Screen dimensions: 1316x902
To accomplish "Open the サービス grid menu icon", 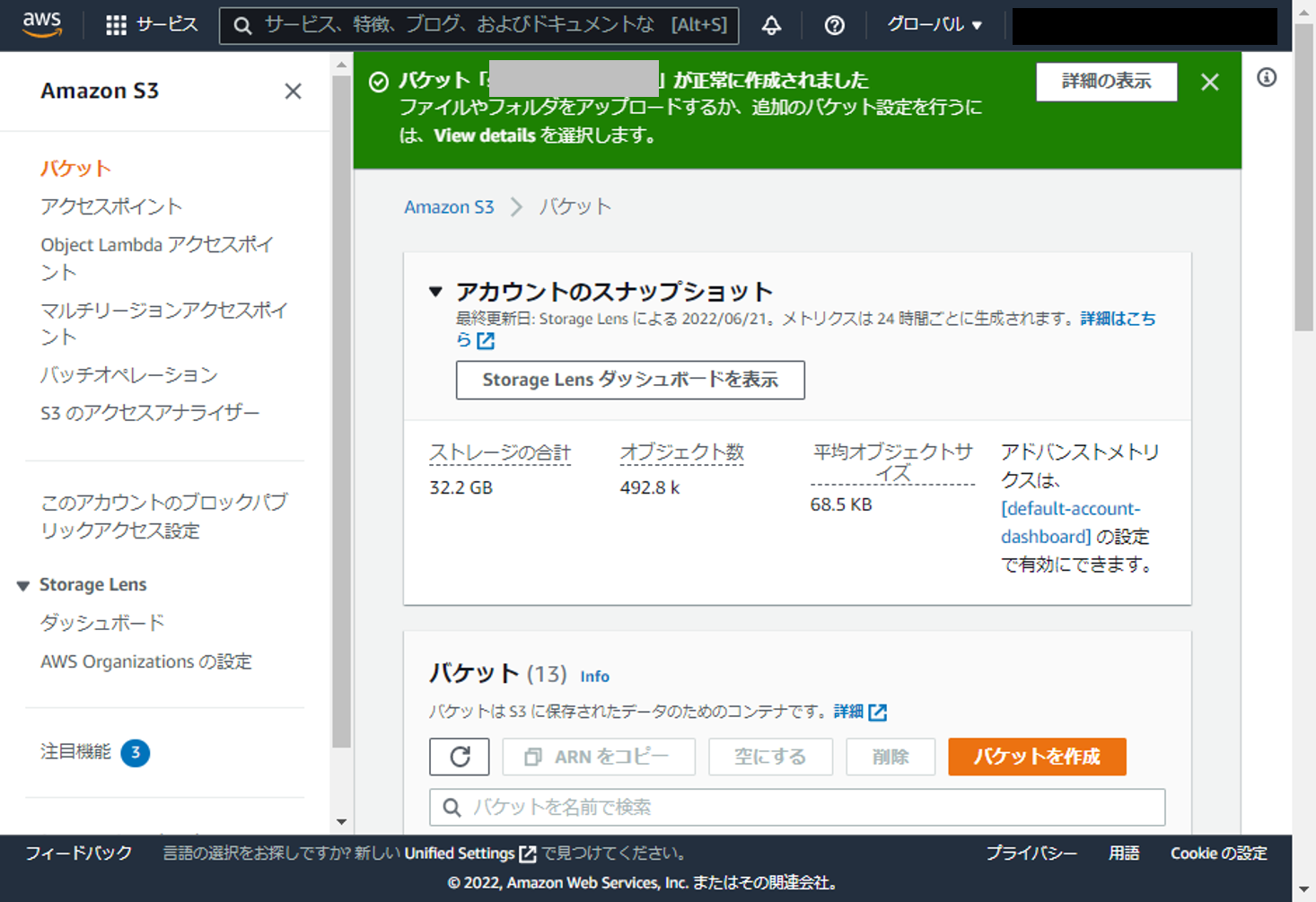I will (116, 25).
